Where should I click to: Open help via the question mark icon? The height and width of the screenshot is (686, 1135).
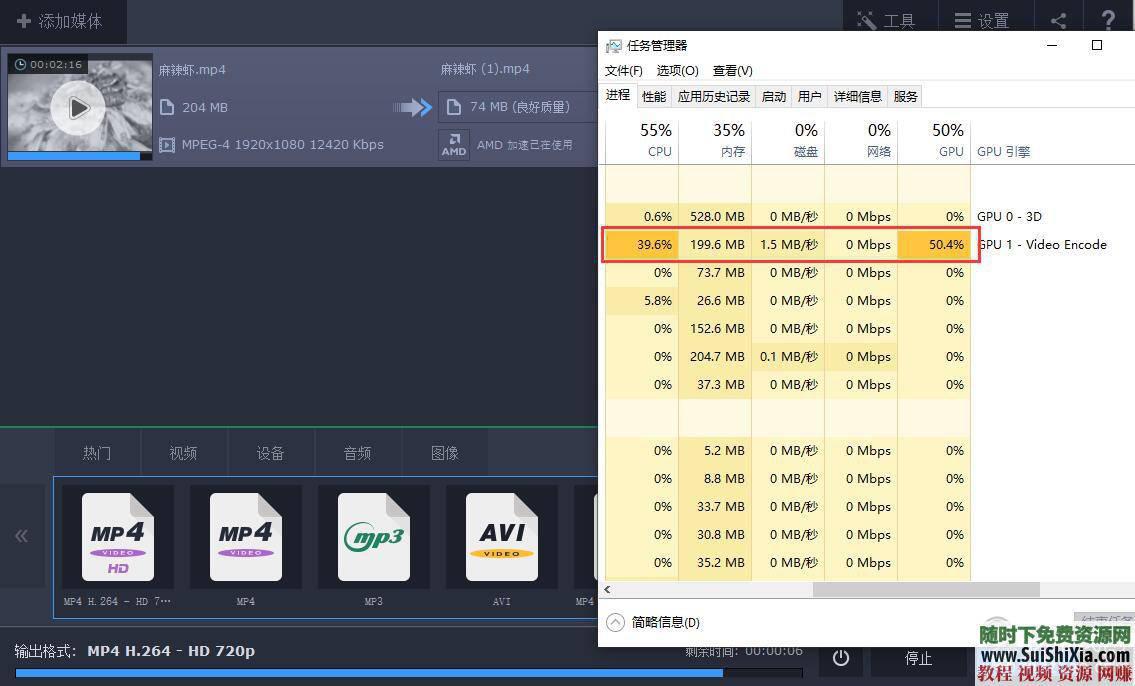(1108, 19)
